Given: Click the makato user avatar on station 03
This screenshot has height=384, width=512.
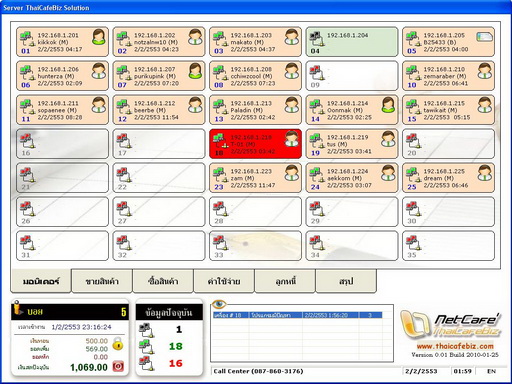Looking at the screenshot, I should pos(292,37).
